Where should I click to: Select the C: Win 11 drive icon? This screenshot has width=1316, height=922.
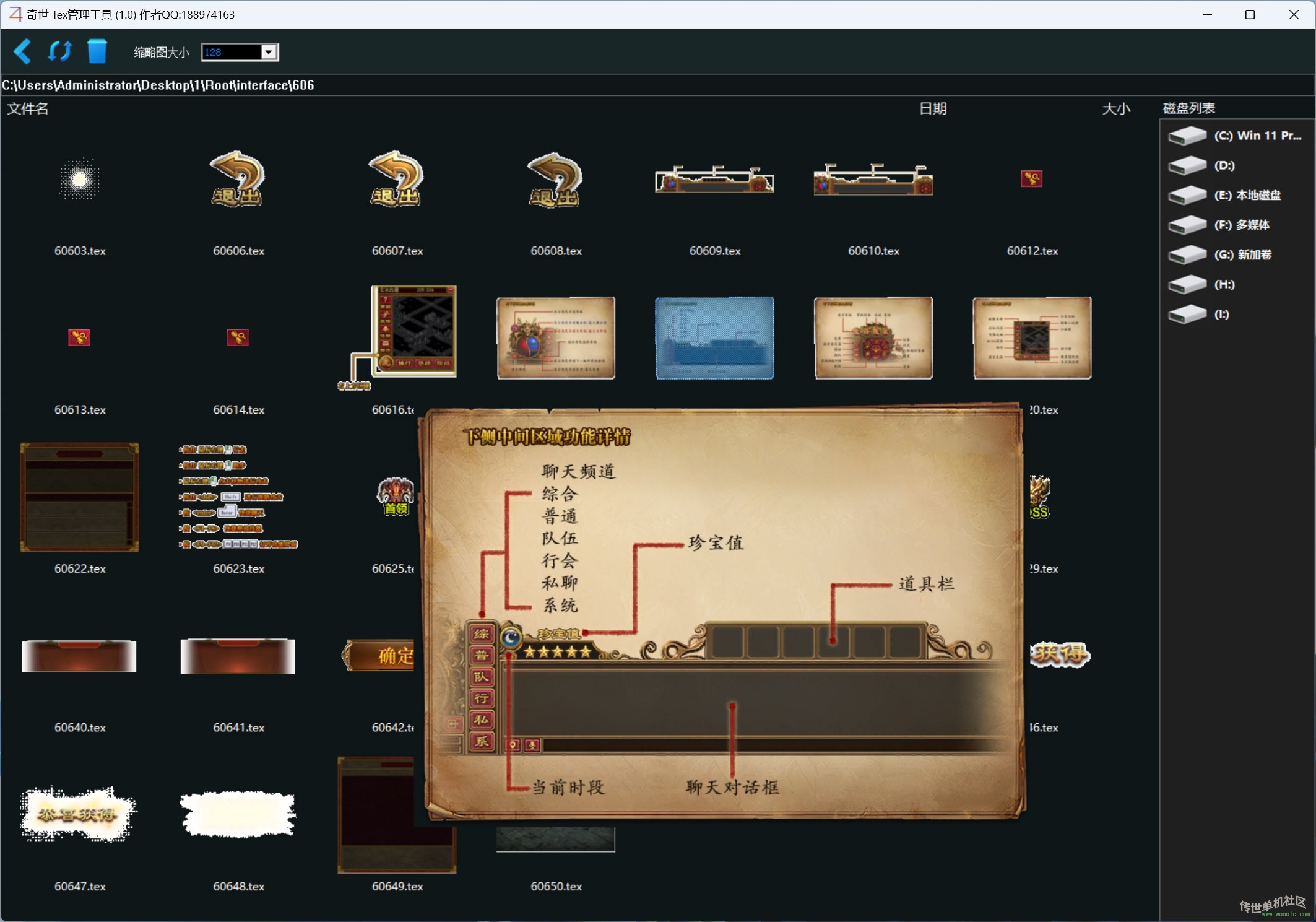(x=1187, y=136)
